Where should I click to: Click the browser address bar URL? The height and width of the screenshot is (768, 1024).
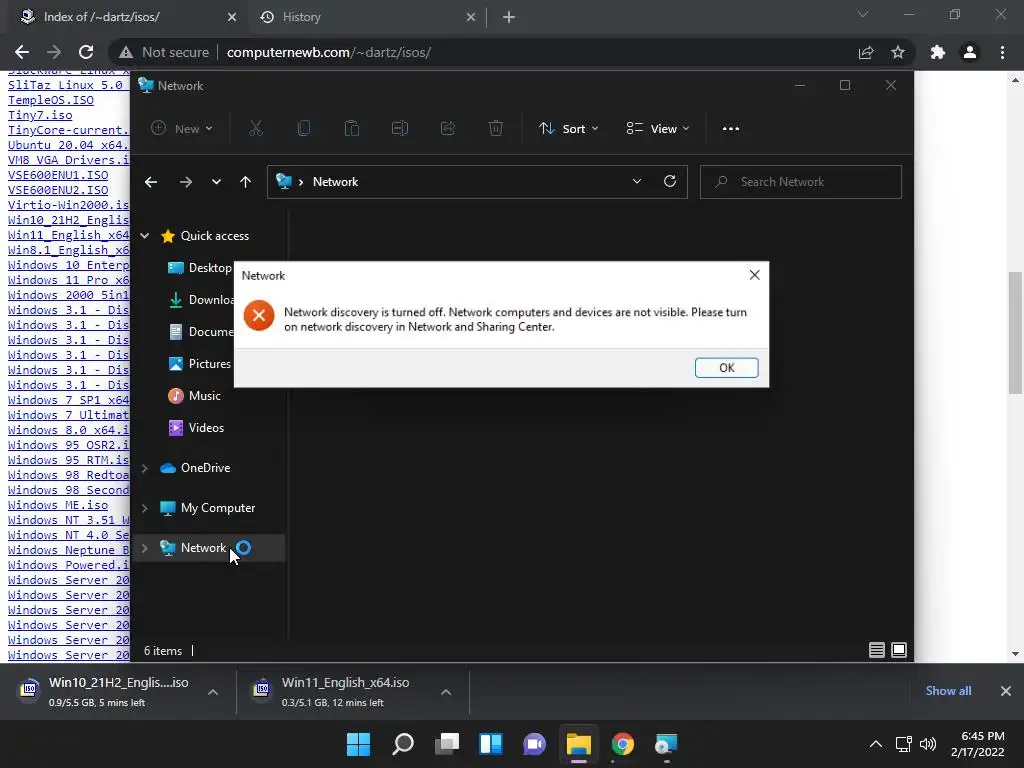click(328, 52)
